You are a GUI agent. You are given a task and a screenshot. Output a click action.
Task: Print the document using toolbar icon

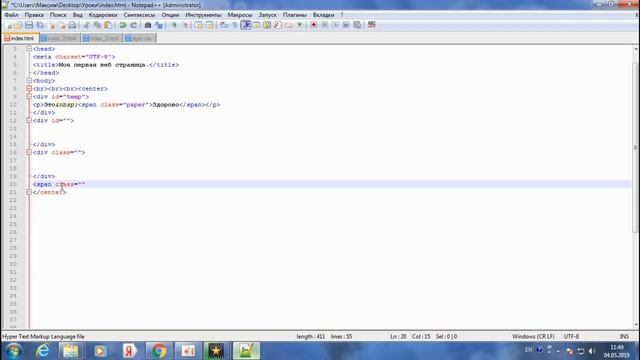72,25
